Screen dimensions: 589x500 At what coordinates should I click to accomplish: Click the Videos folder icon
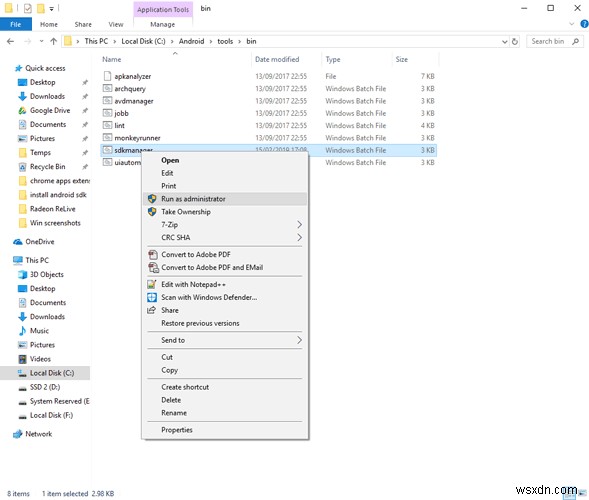click(x=23, y=359)
